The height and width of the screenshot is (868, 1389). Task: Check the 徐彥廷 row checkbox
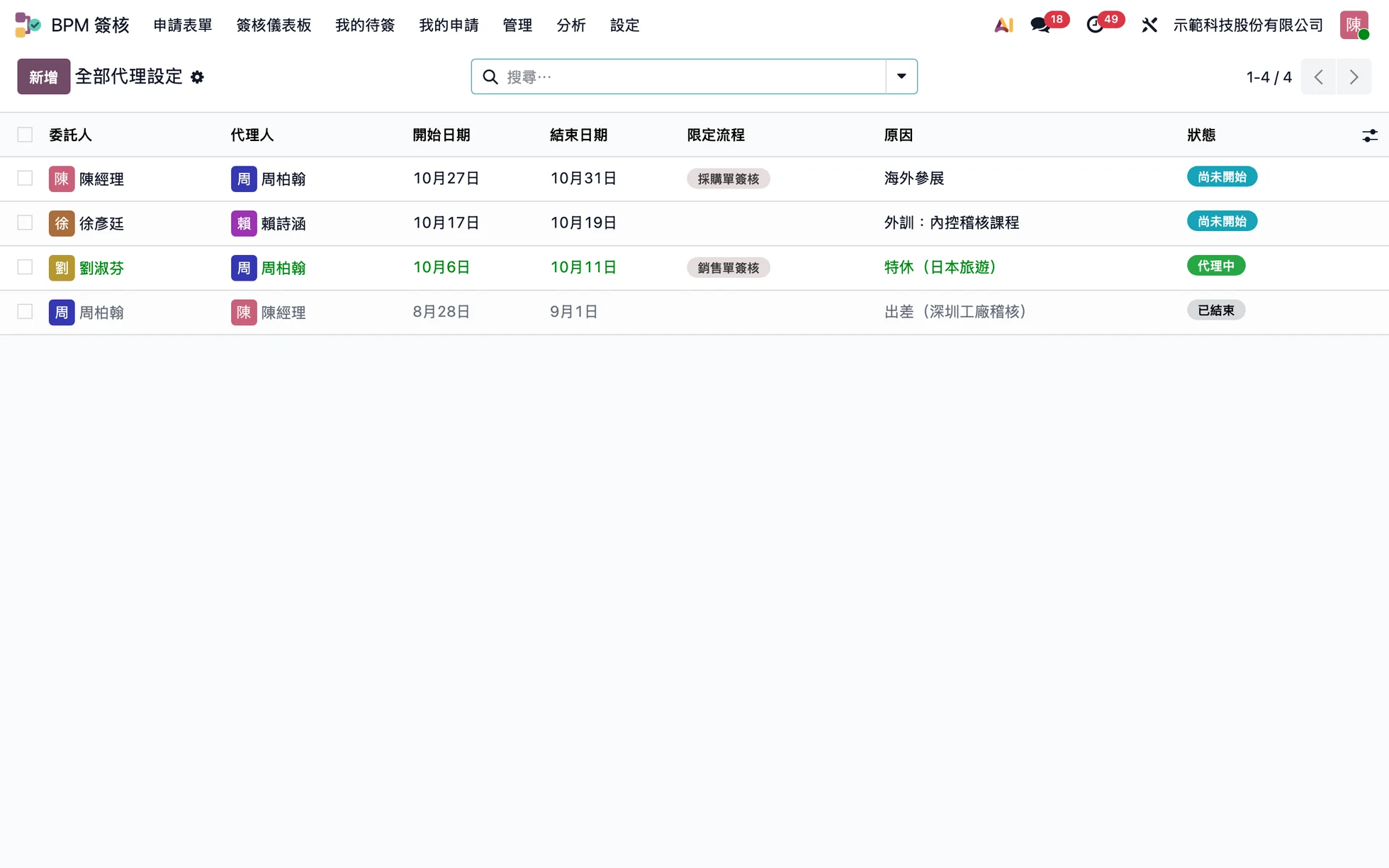(25, 222)
